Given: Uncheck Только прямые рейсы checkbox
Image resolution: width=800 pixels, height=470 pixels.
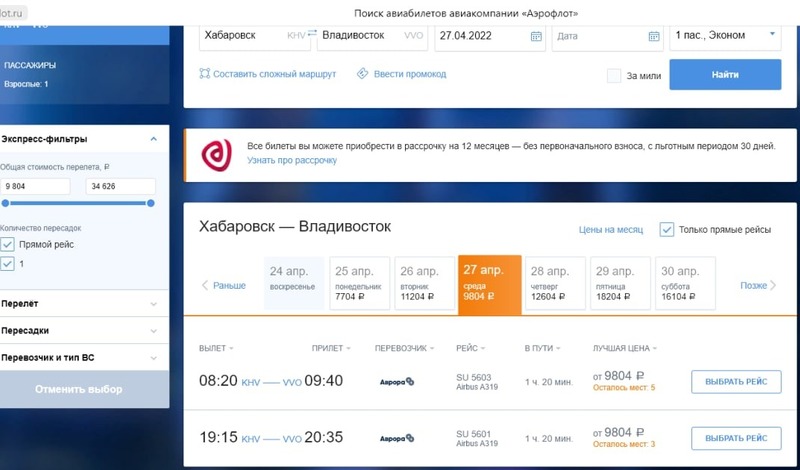Looking at the screenshot, I should click(x=666, y=230).
